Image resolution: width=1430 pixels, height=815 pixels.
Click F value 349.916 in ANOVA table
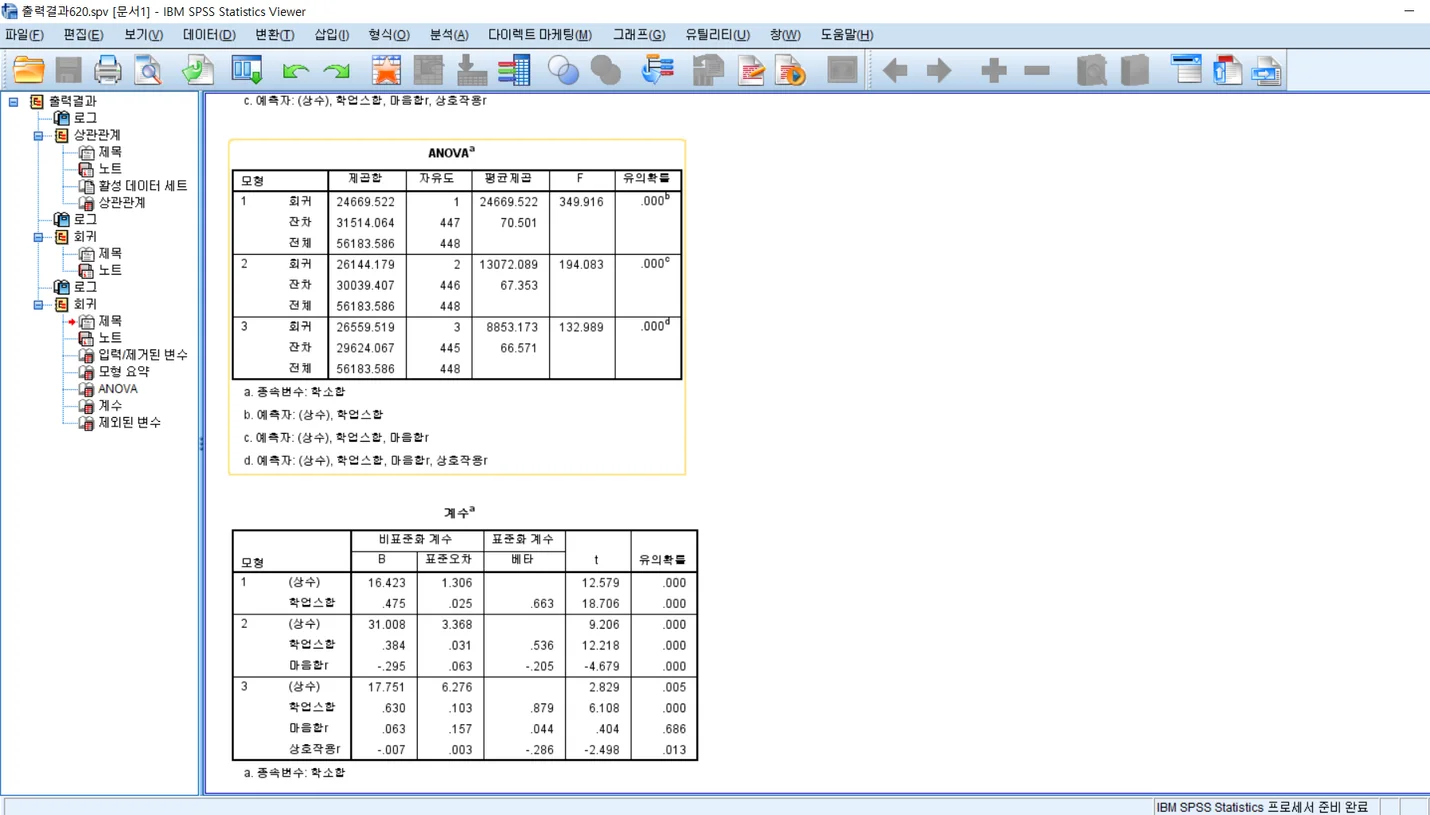coord(582,202)
